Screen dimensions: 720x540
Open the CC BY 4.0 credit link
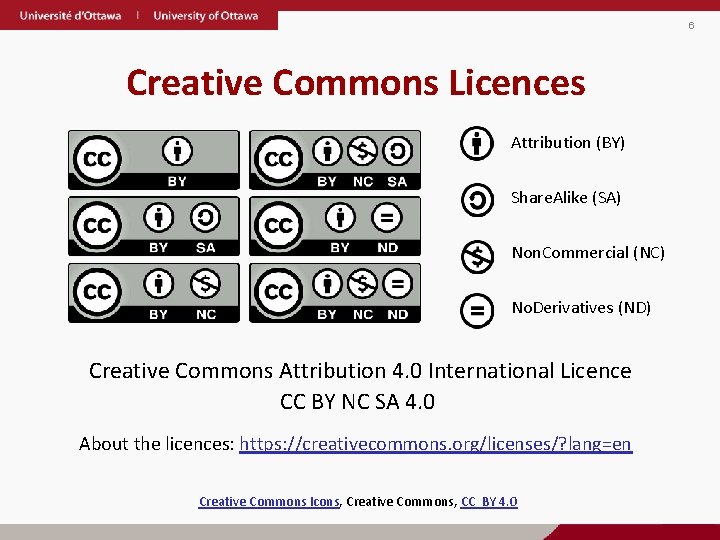click(489, 501)
